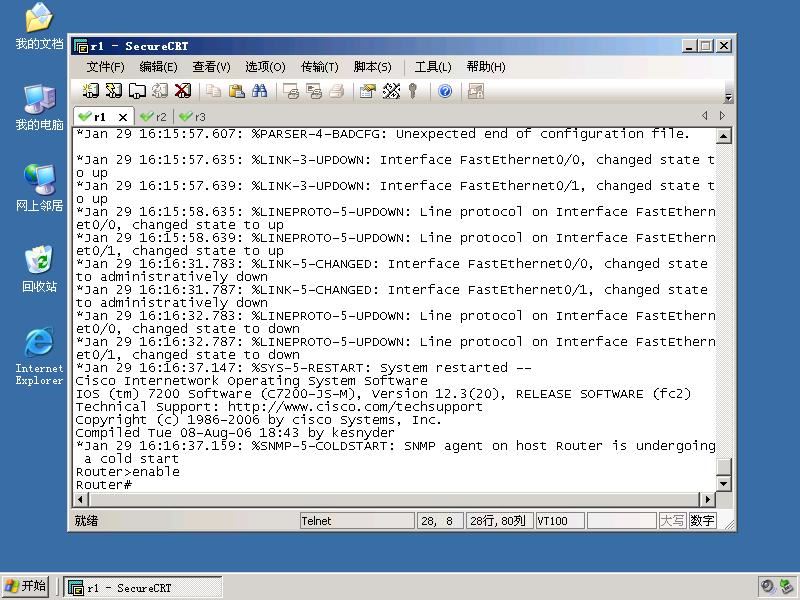This screenshot has width=800, height=600.
Task: Click the Public Key Assistant key icon
Action: (x=413, y=91)
